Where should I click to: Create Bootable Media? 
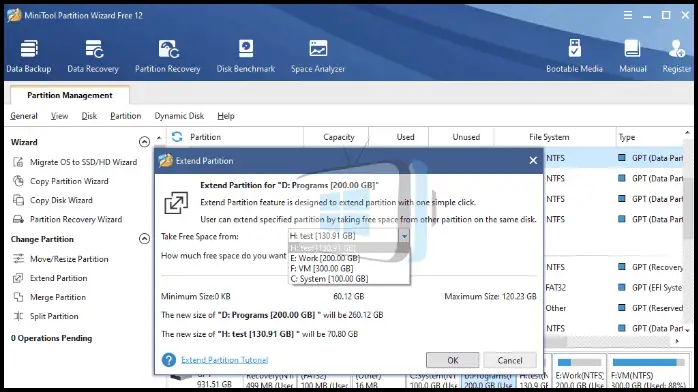pyautogui.click(x=574, y=56)
